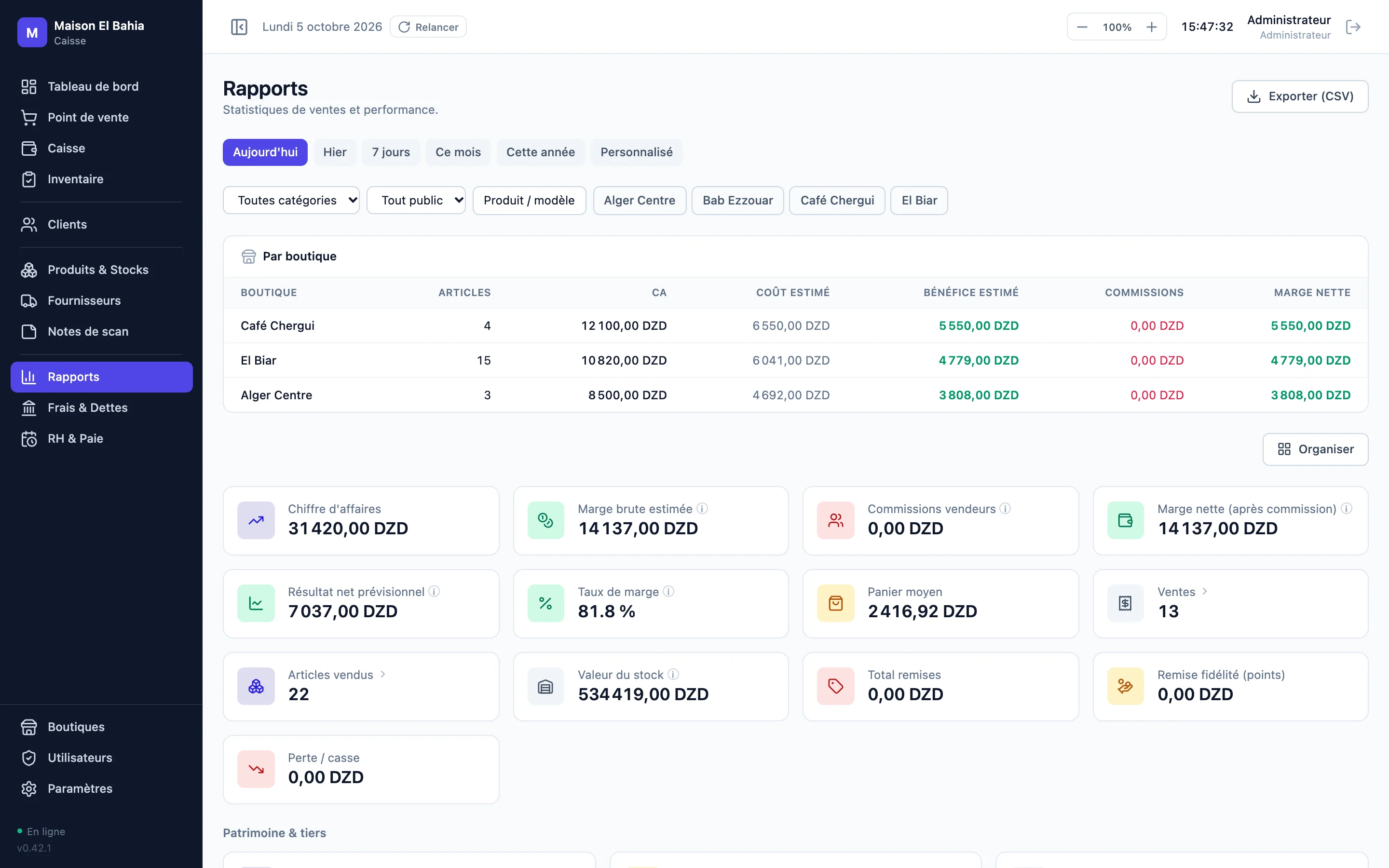
Task: Decrease zoom with the minus icon
Action: pyautogui.click(x=1082, y=27)
